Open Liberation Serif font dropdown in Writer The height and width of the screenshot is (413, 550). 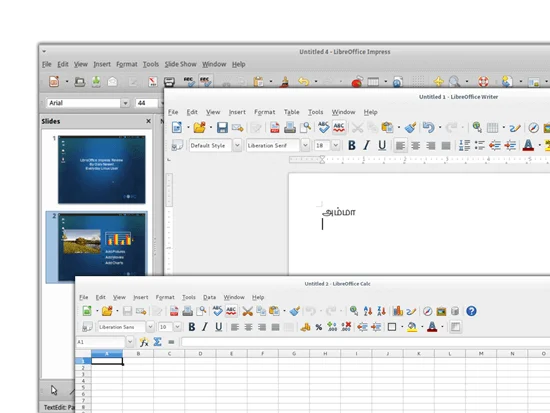305,145
